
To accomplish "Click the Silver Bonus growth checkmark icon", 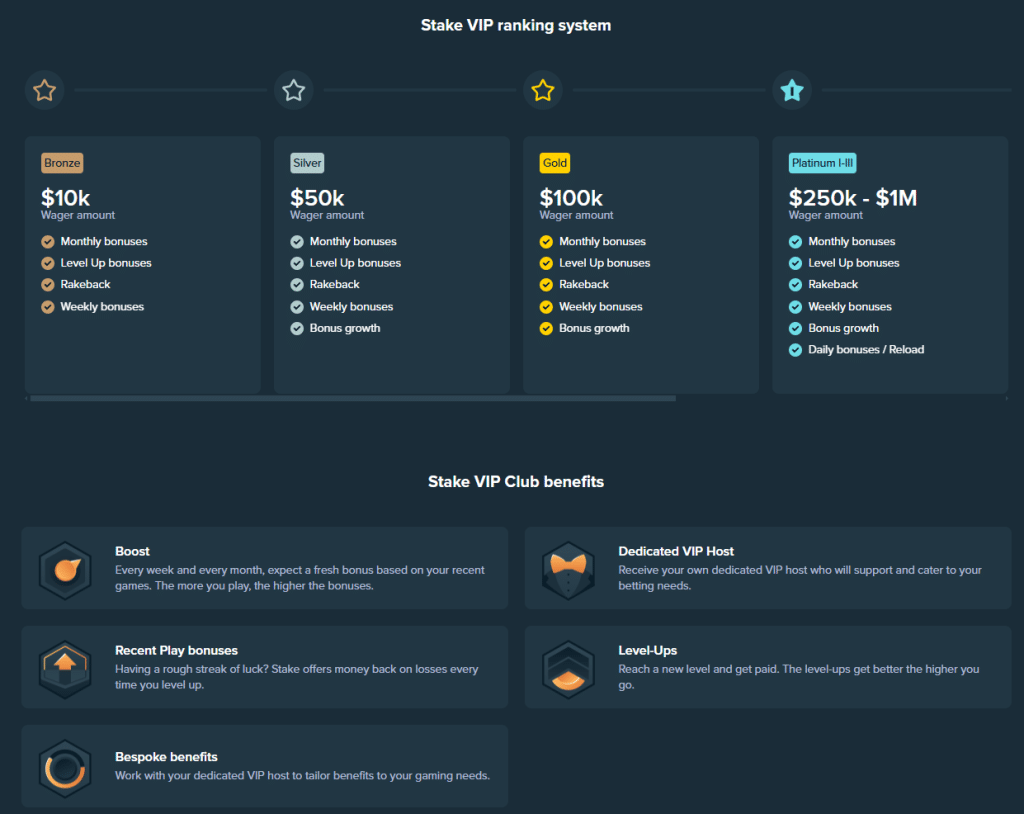I will (297, 329).
